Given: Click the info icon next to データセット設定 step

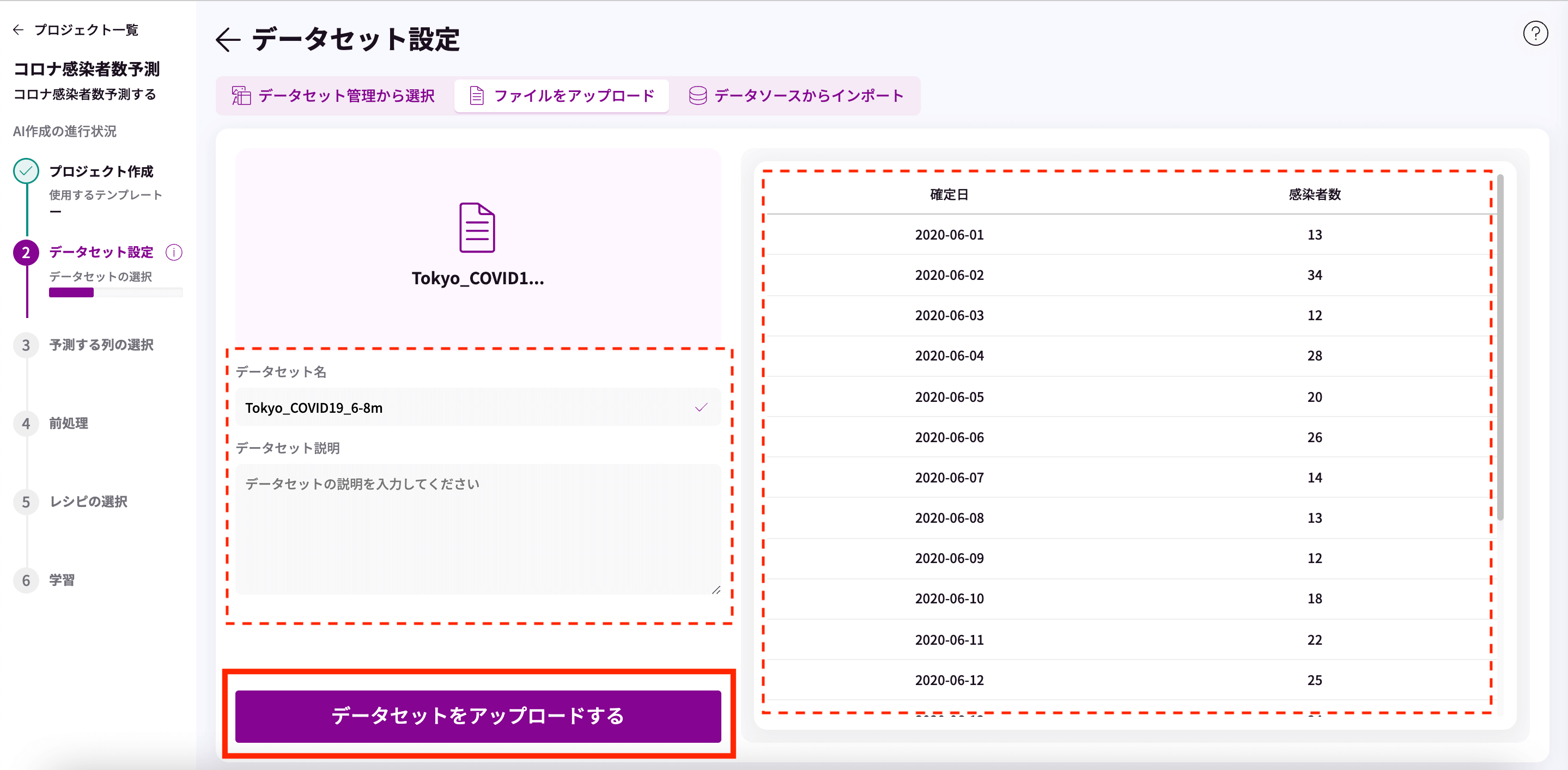Looking at the screenshot, I should [174, 253].
